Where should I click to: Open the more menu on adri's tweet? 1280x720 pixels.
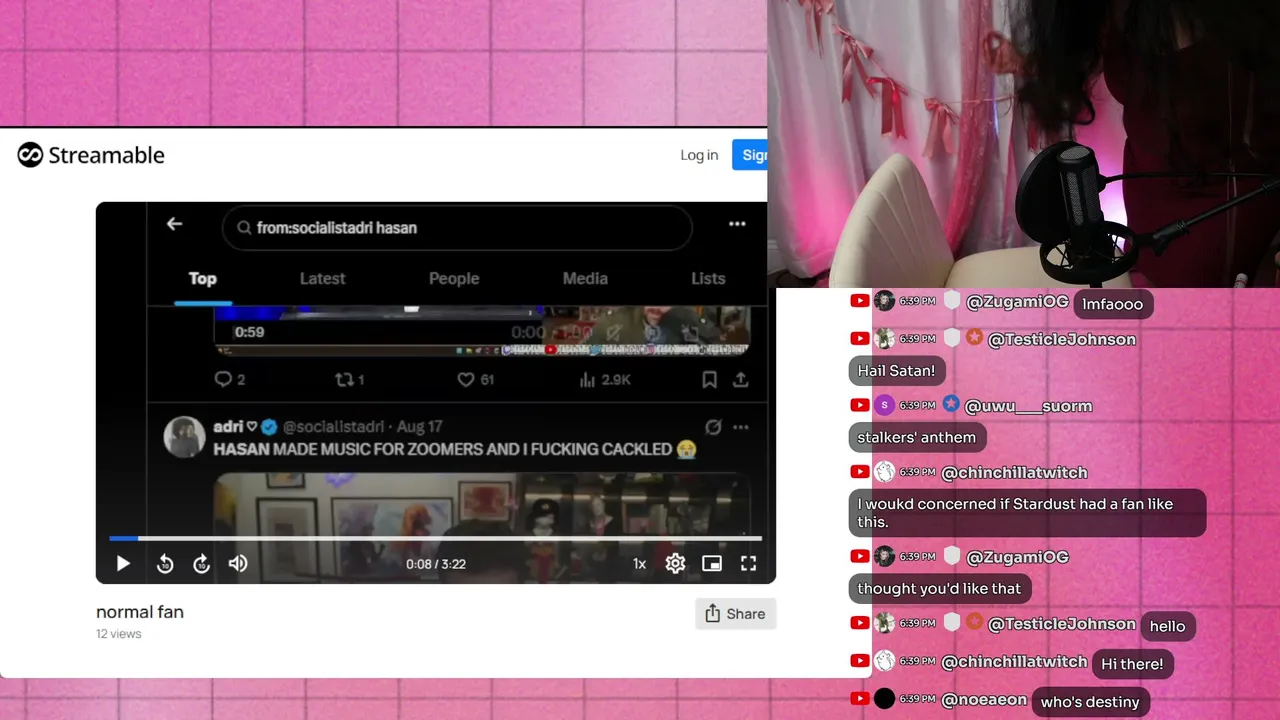[x=741, y=427]
